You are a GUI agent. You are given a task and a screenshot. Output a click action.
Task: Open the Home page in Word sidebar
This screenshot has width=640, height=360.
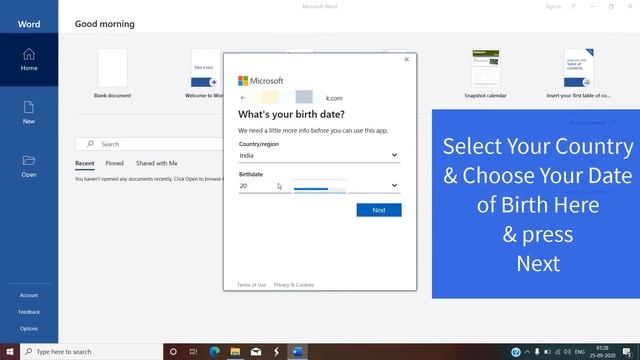pyautogui.click(x=29, y=60)
